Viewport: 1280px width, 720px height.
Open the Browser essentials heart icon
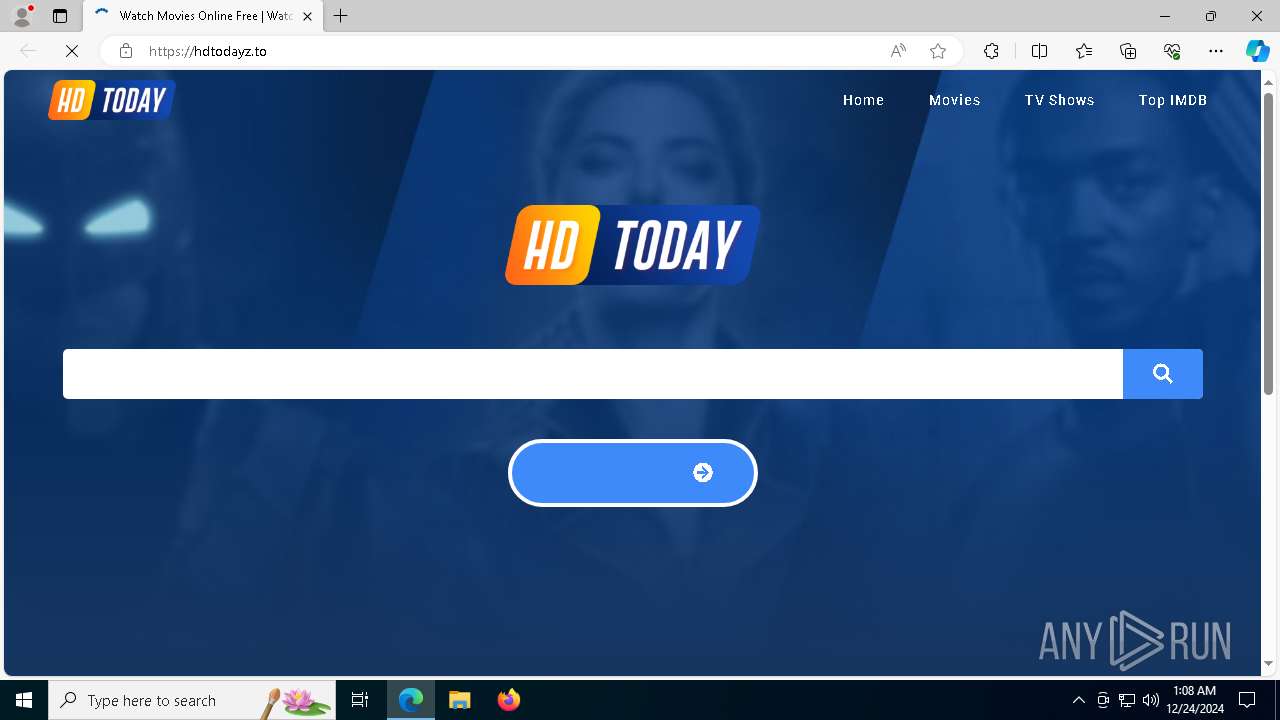(1172, 51)
